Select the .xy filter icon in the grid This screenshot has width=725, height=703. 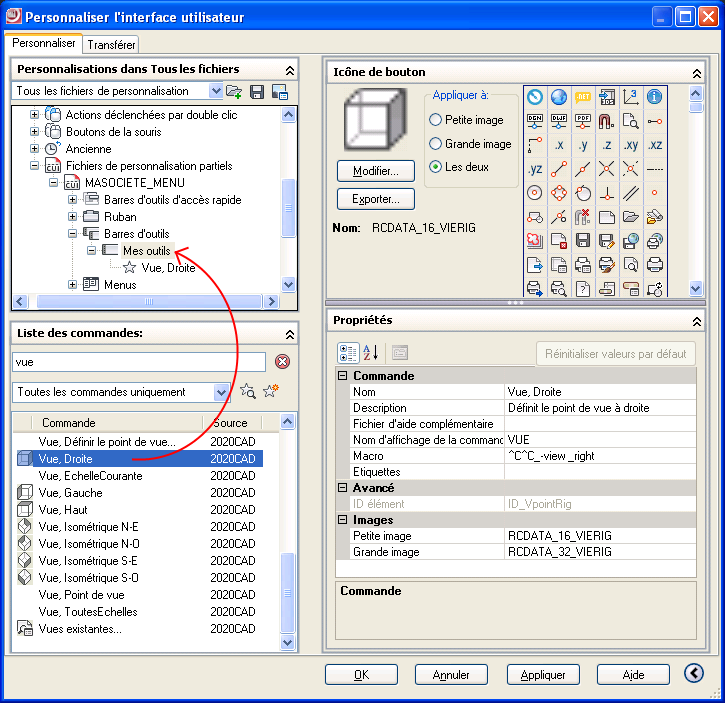(x=630, y=145)
